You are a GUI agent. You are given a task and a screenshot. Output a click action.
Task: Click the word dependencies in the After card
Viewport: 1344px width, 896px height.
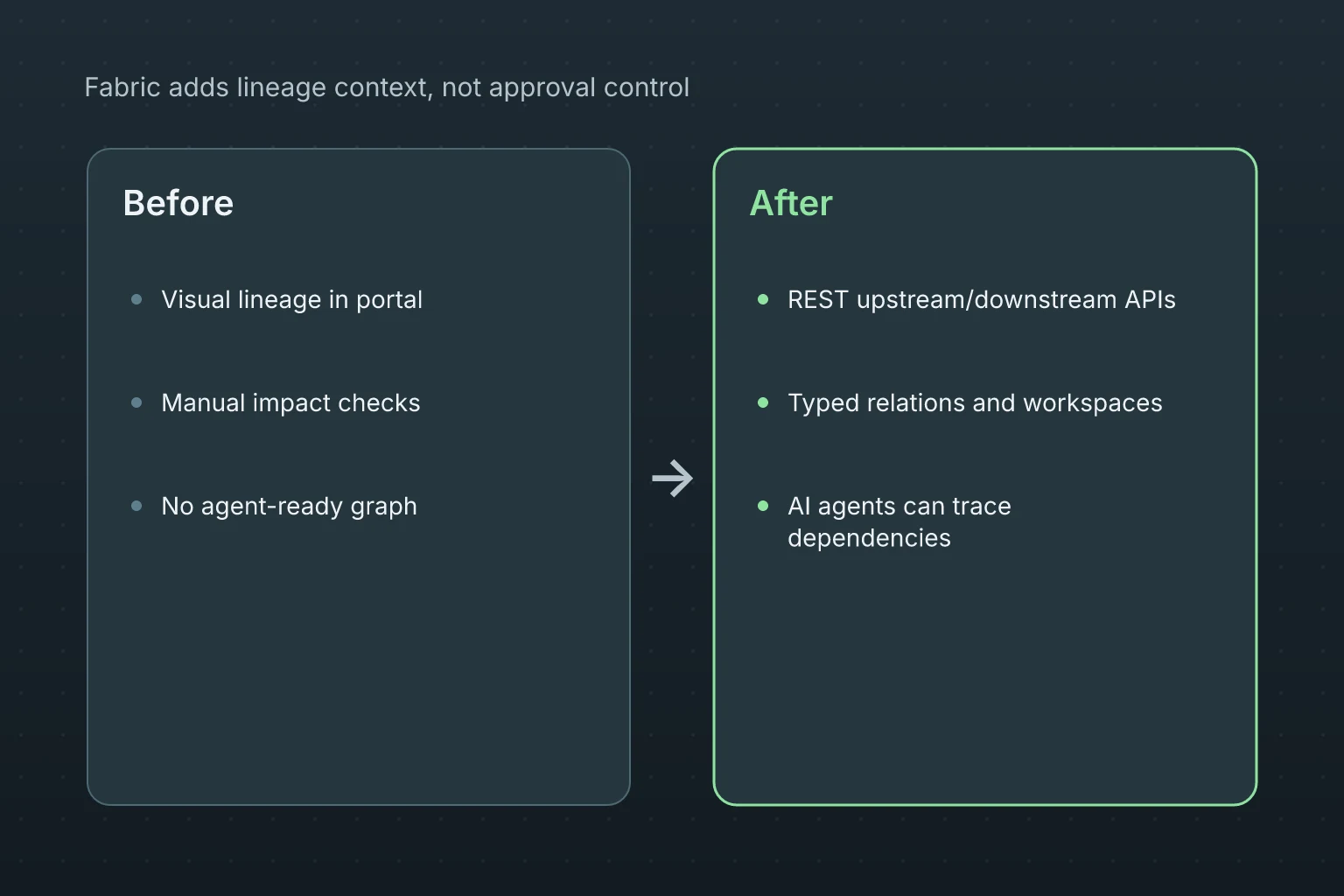869,538
